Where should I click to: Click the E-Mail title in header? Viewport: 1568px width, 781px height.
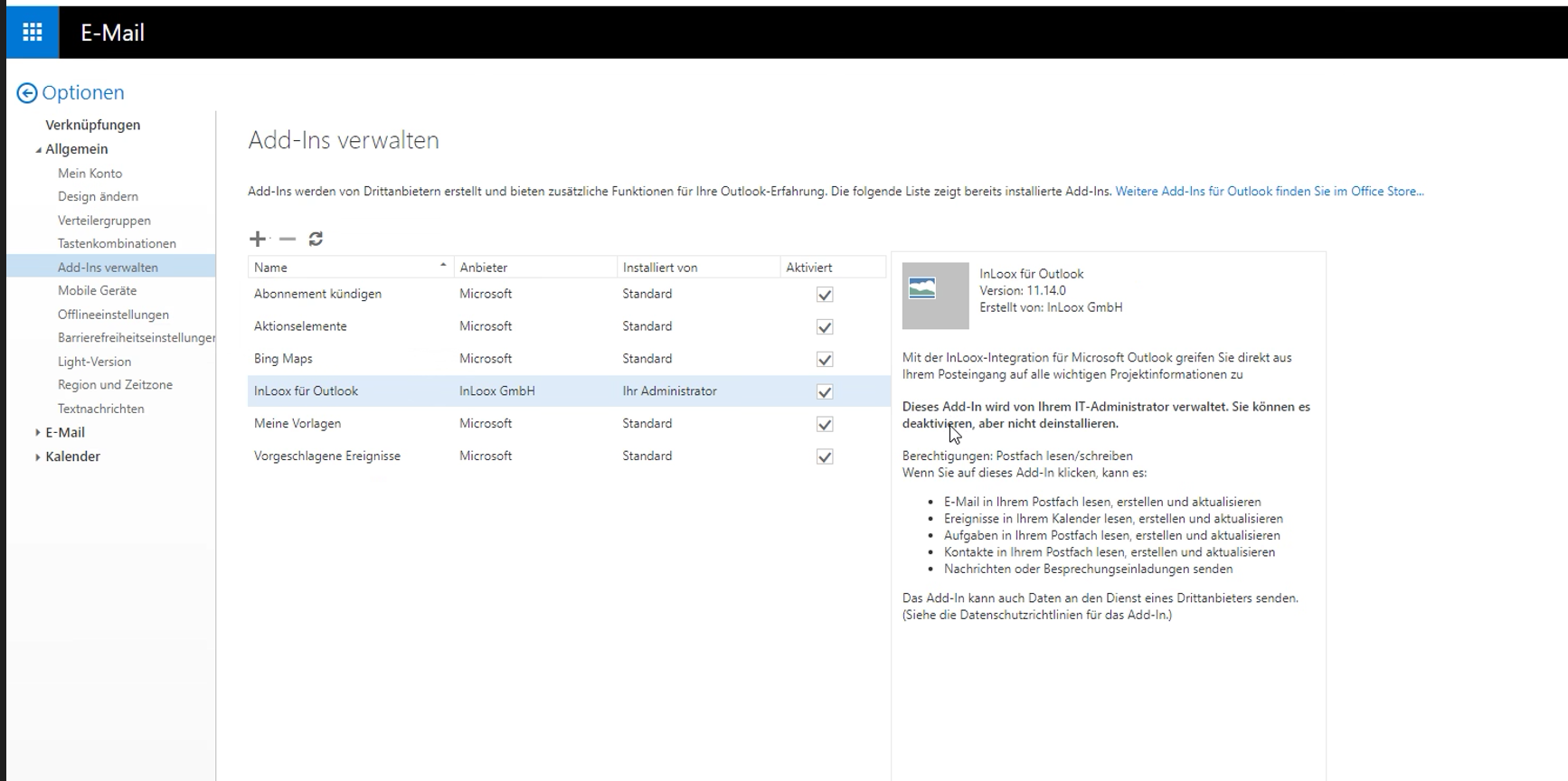click(112, 33)
